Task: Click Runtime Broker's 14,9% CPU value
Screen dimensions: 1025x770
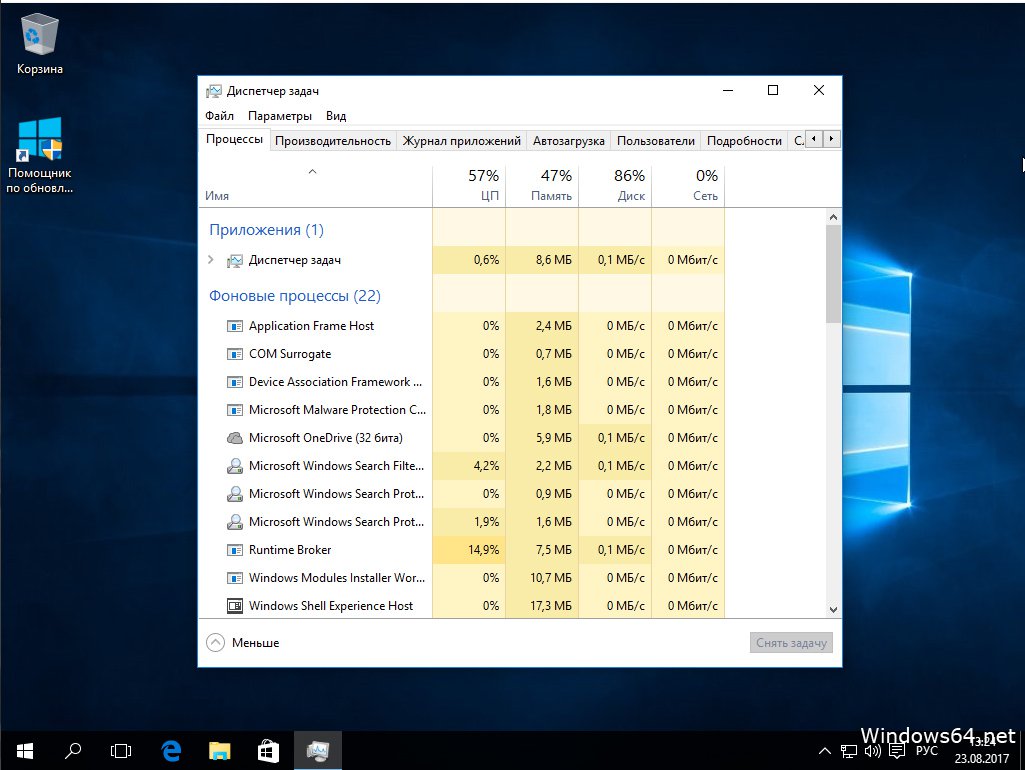Action: [483, 550]
